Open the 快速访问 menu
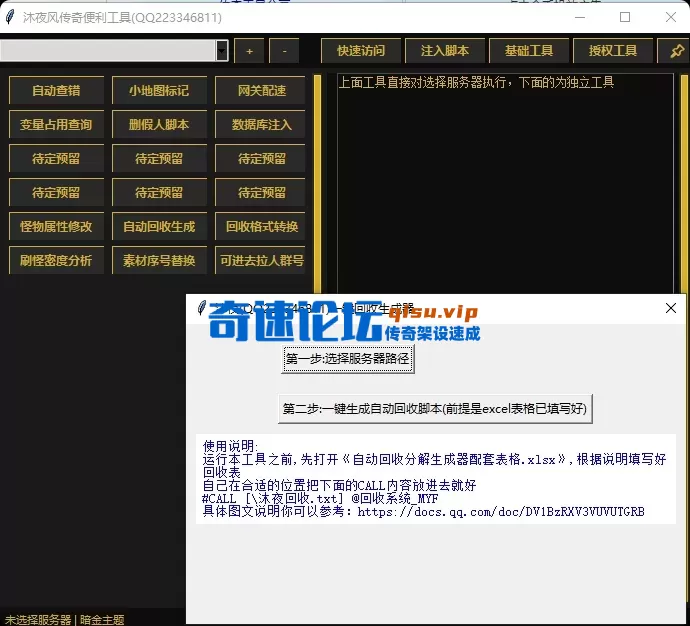 pyautogui.click(x=361, y=51)
